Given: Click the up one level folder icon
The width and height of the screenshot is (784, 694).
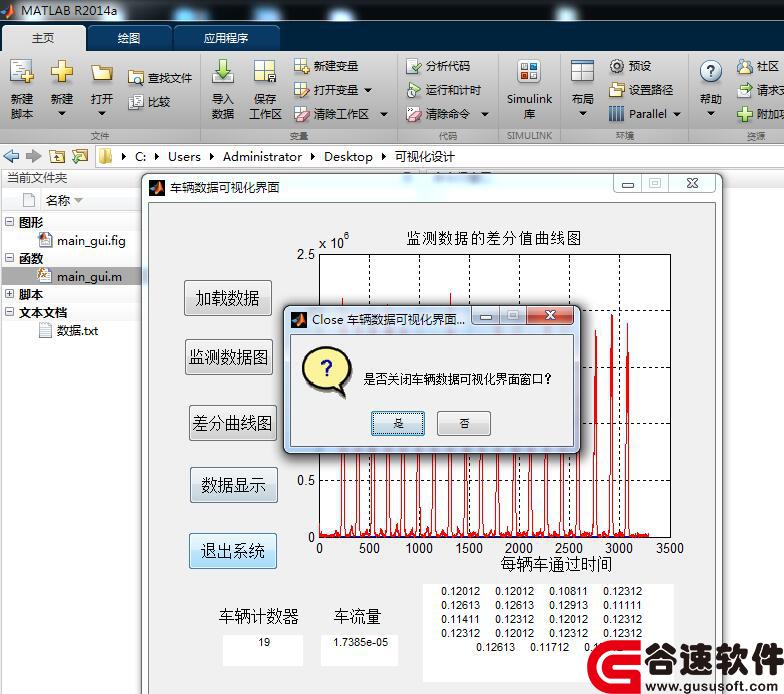Looking at the screenshot, I should 57,156.
